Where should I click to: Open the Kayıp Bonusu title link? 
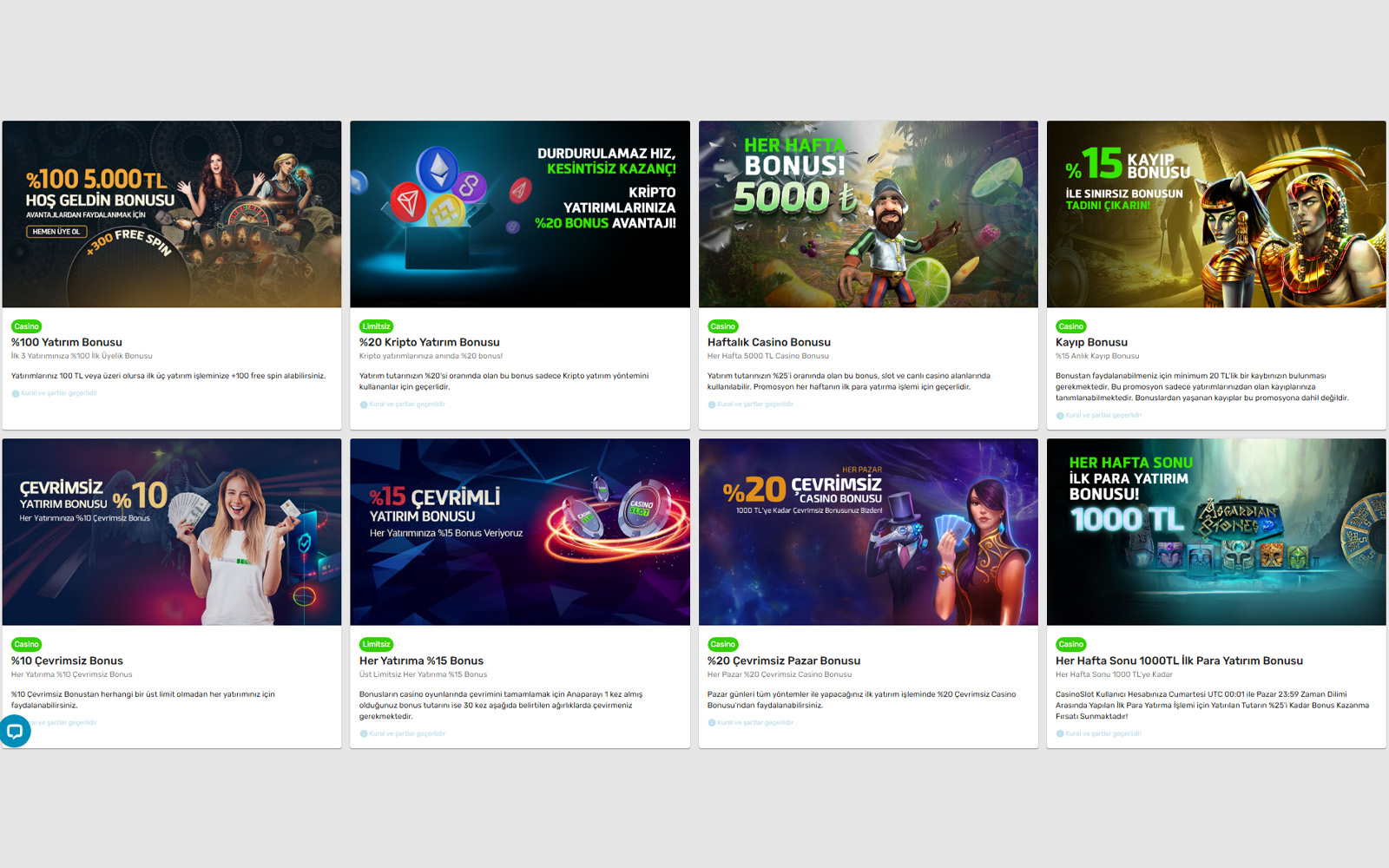(1091, 342)
